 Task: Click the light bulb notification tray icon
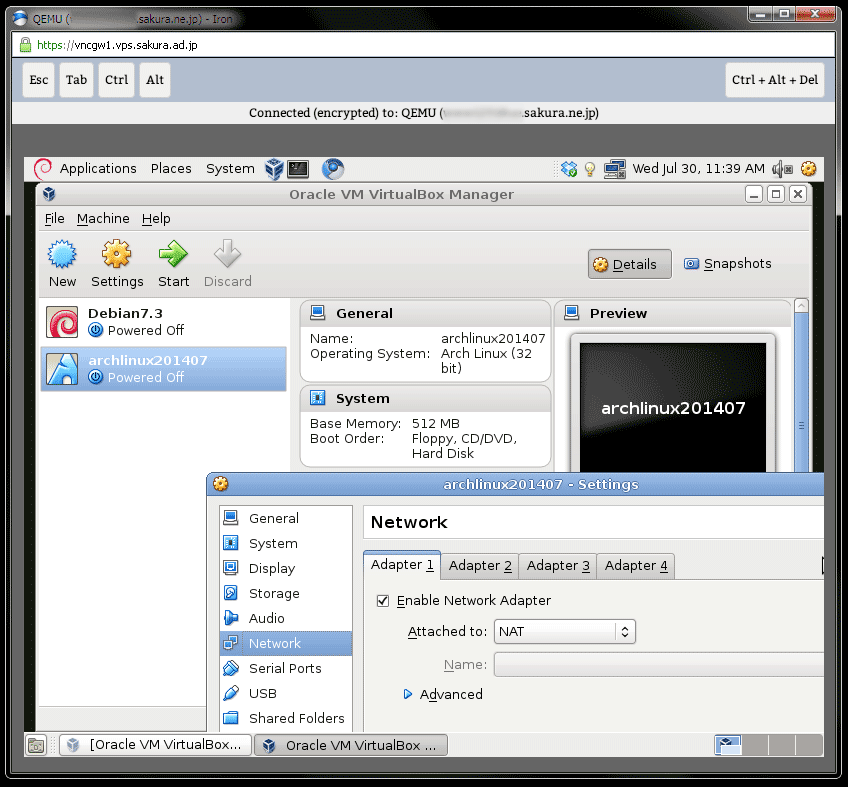tap(590, 169)
